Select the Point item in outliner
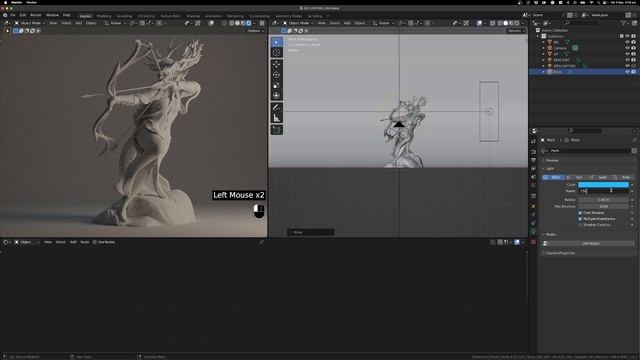640x360 pixels. 558,72
